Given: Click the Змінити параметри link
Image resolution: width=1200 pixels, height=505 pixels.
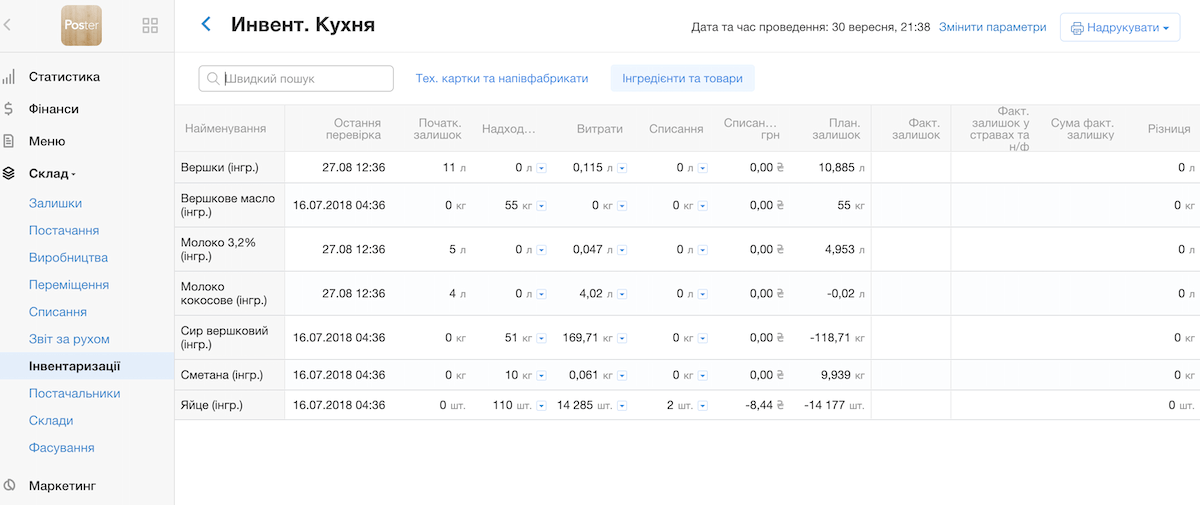Looking at the screenshot, I should pyautogui.click(x=992, y=27).
